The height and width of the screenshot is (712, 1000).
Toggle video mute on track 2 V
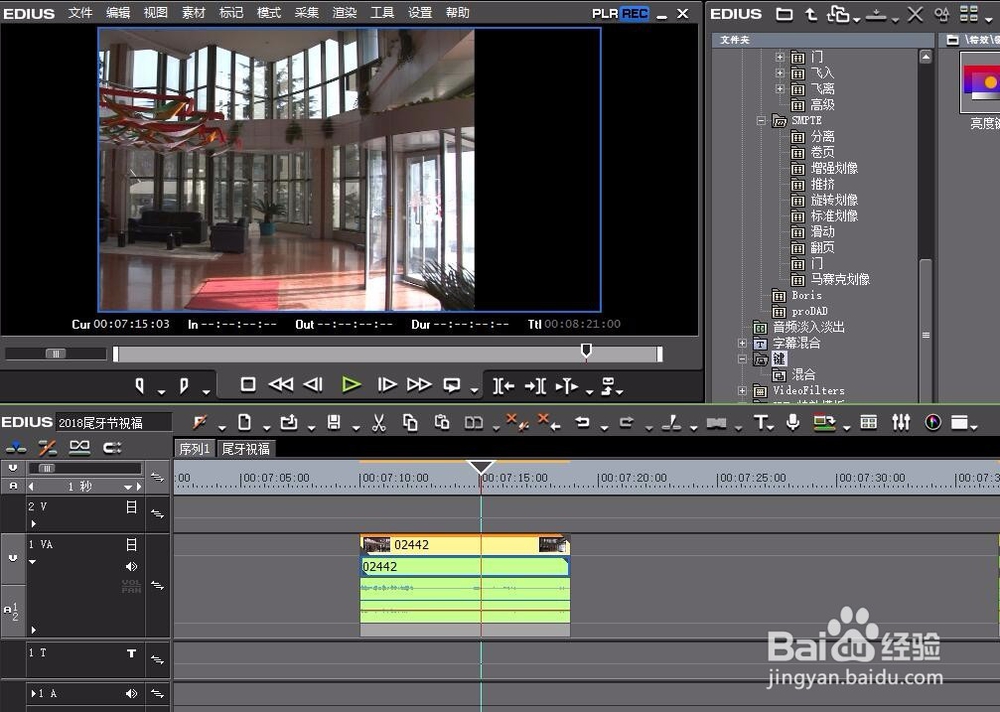click(x=131, y=507)
